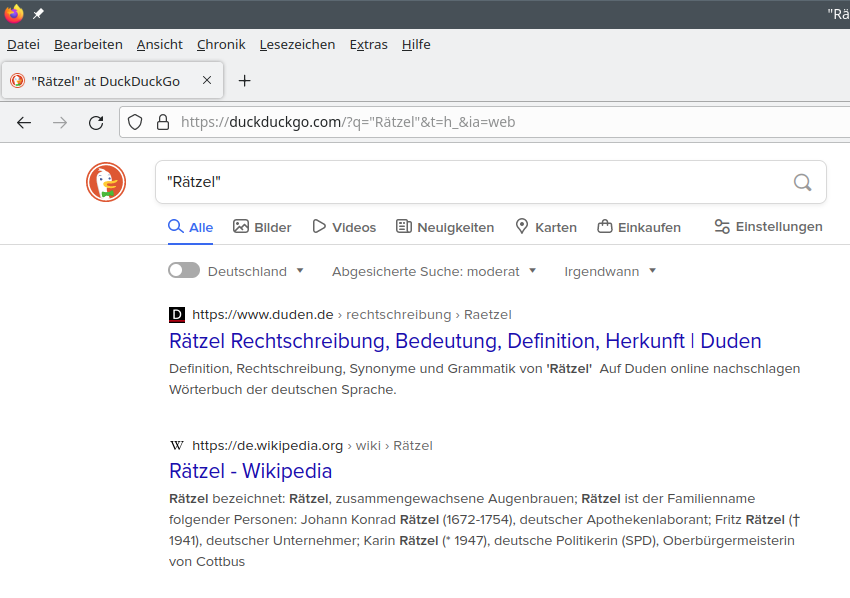The height and width of the screenshot is (598, 850).
Task: Open the Extras menu
Action: point(369,44)
